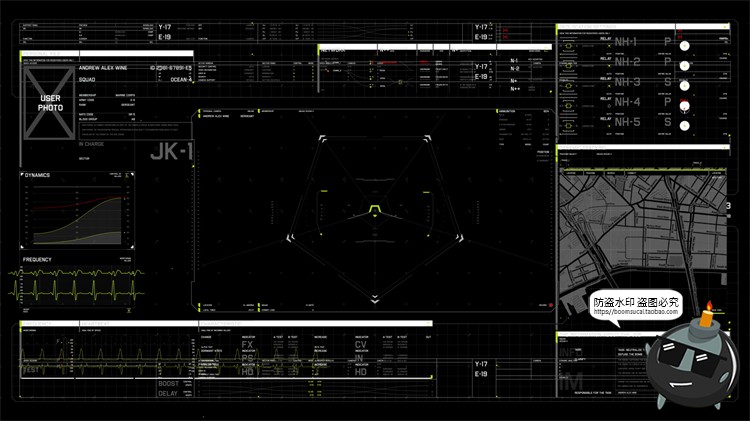750x421 pixels.
Task: Select the NH-5 white indicator circle
Action: coord(684,123)
